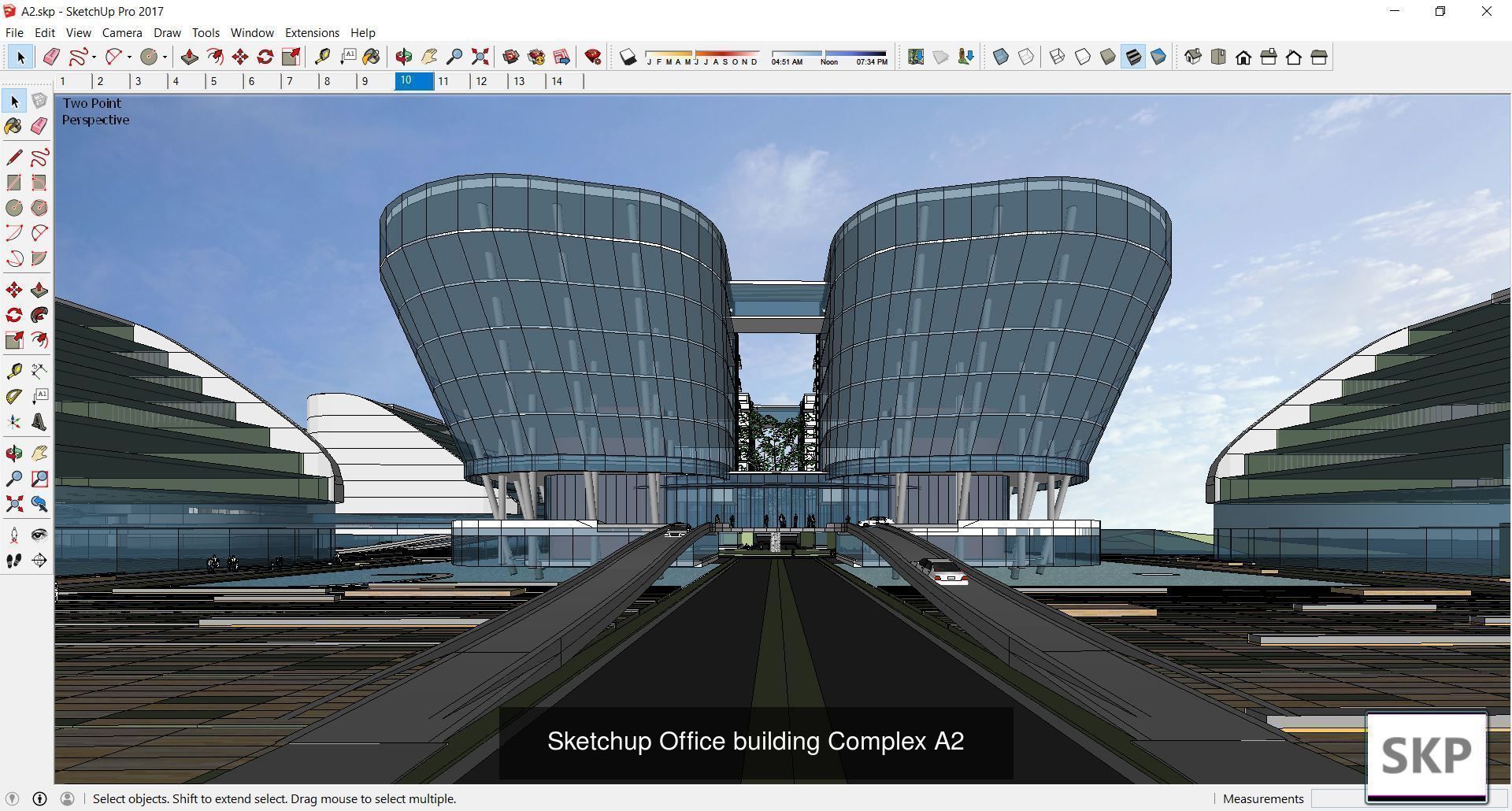This screenshot has width=1512, height=811.
Task: Open the 3D Warehouse icon
Action: click(x=511, y=57)
